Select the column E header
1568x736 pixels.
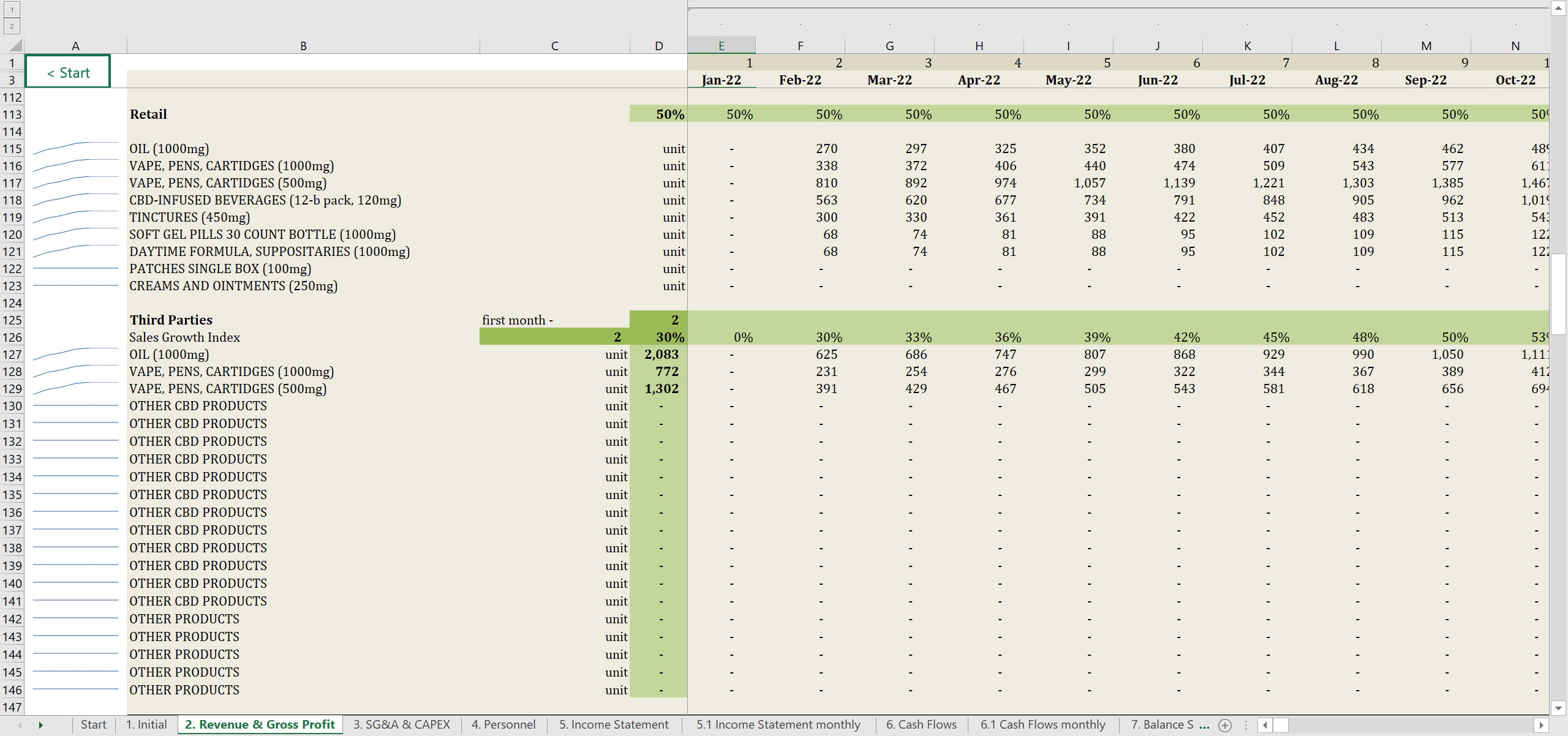(x=721, y=46)
